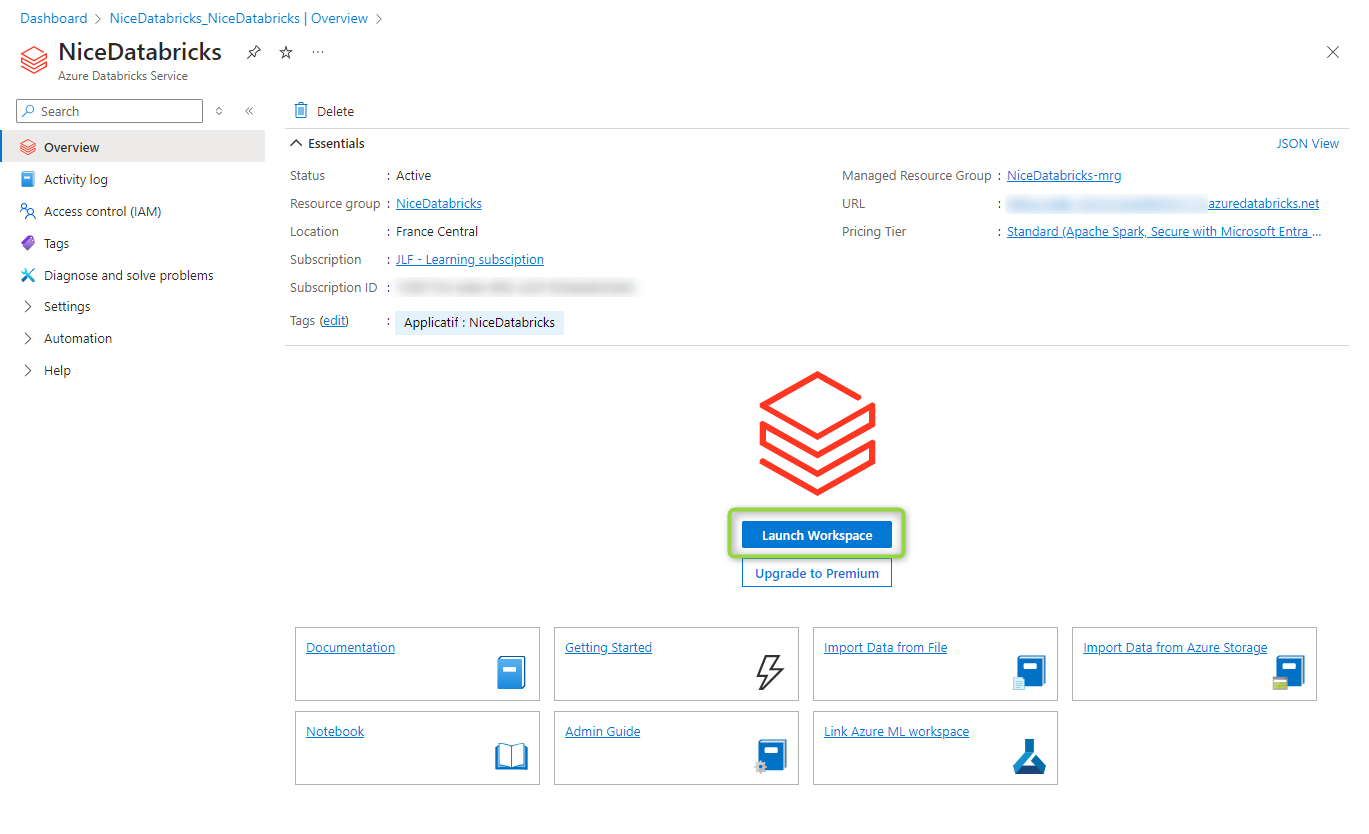Close the NiceDatabricks blade
1369x834 pixels.
(x=1332, y=53)
